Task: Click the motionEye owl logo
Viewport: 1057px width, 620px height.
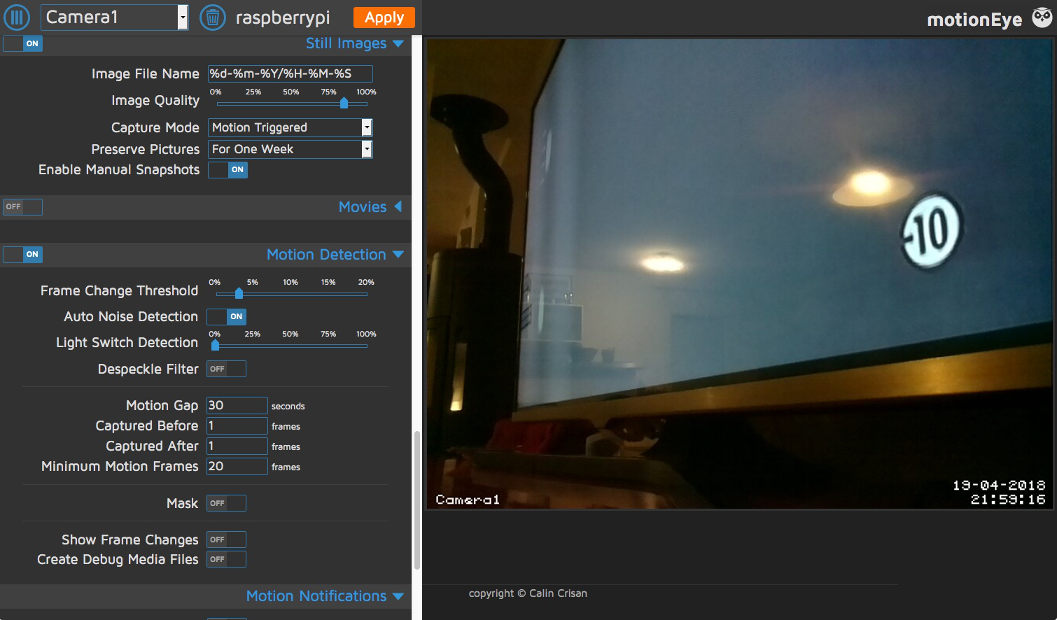Action: pyautogui.click(x=1041, y=17)
